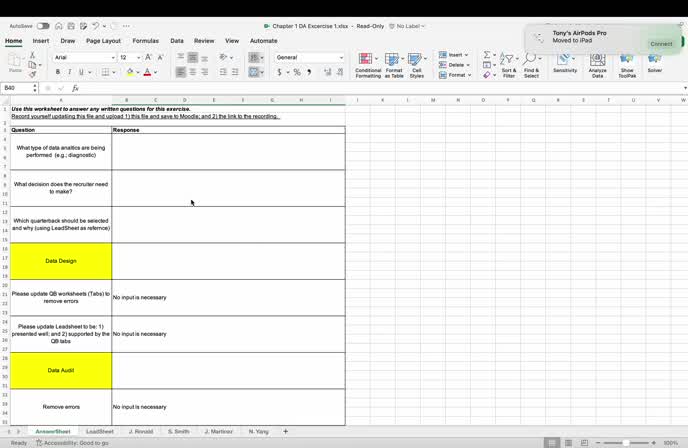The image size is (688, 448).
Task: Open the LeadSheet worksheet tab
Action: tap(100, 432)
